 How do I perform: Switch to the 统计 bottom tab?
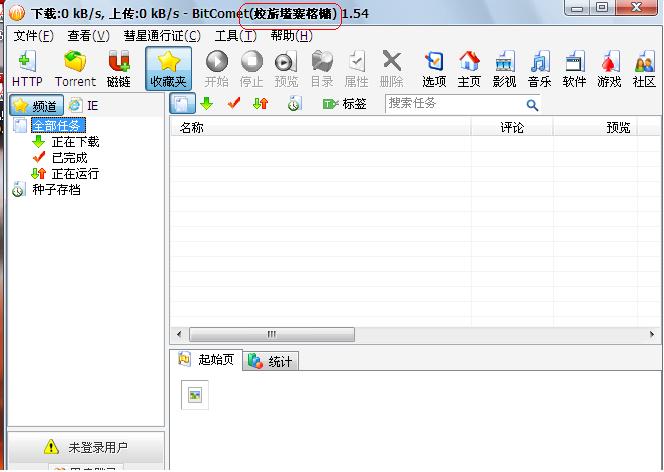pyautogui.click(x=271, y=361)
